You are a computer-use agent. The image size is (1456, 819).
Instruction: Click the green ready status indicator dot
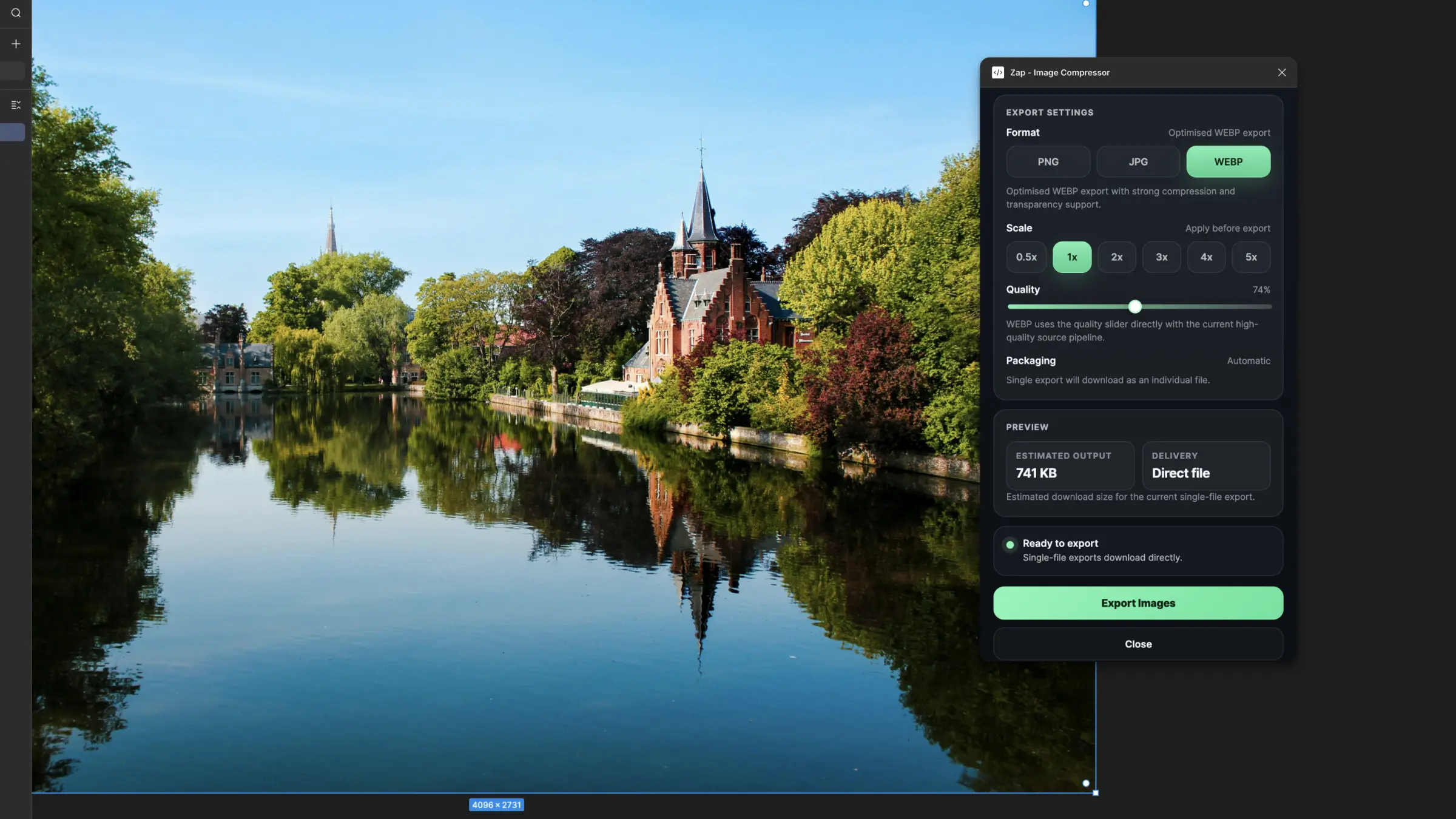[x=1009, y=545]
